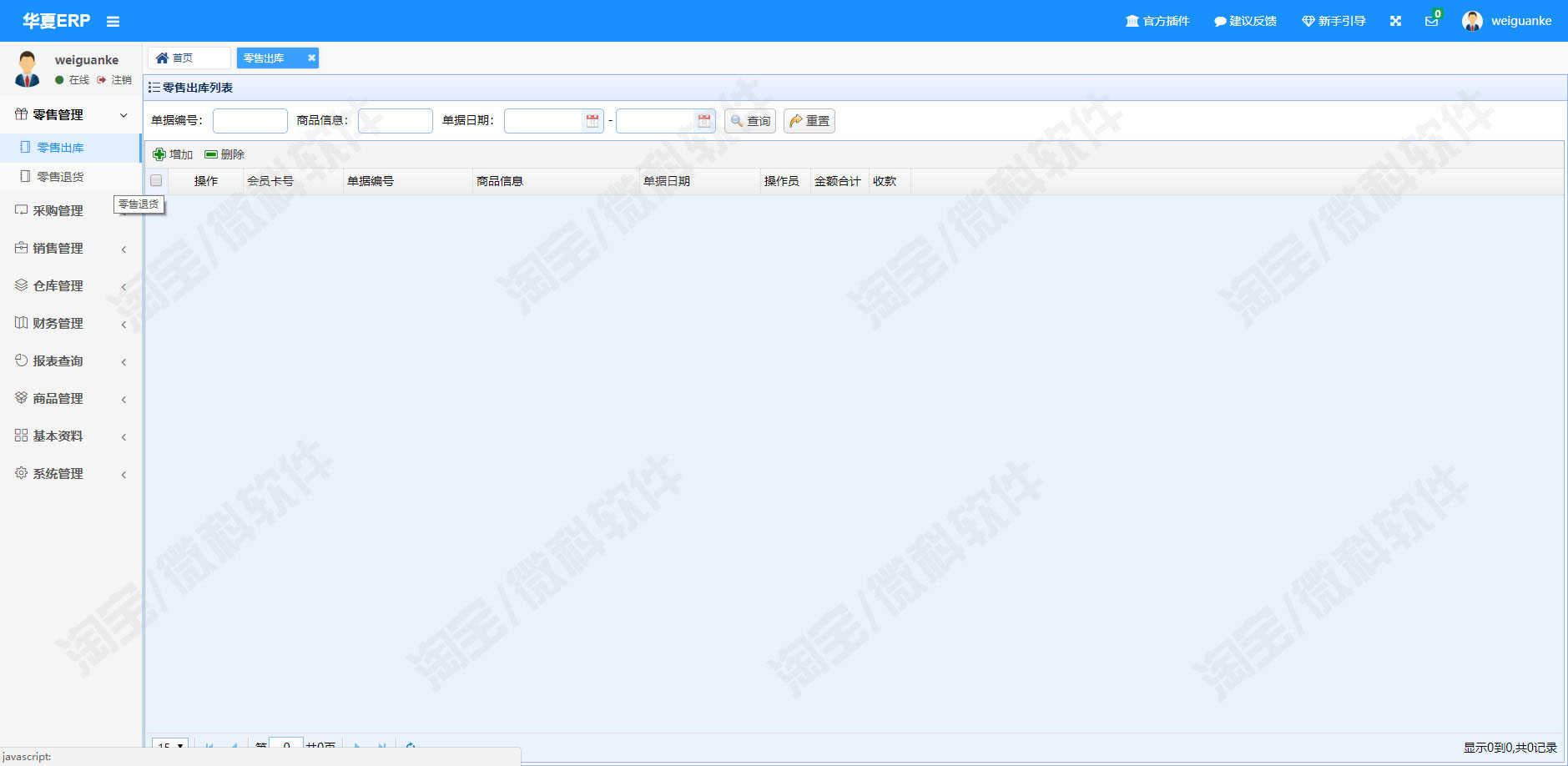Toggle sidebar with the hamburger menu icon
Image resolution: width=1568 pixels, height=766 pixels.
pyautogui.click(x=113, y=22)
